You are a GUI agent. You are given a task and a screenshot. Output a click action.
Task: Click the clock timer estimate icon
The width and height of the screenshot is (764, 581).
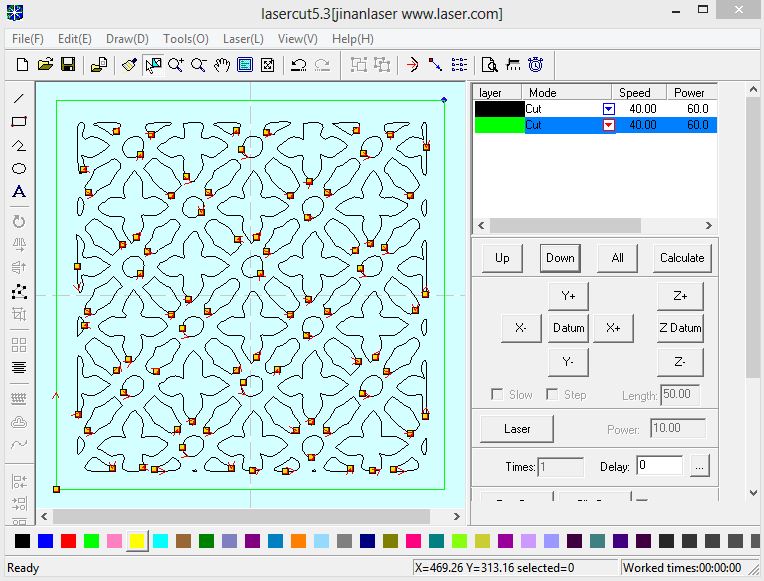point(535,64)
